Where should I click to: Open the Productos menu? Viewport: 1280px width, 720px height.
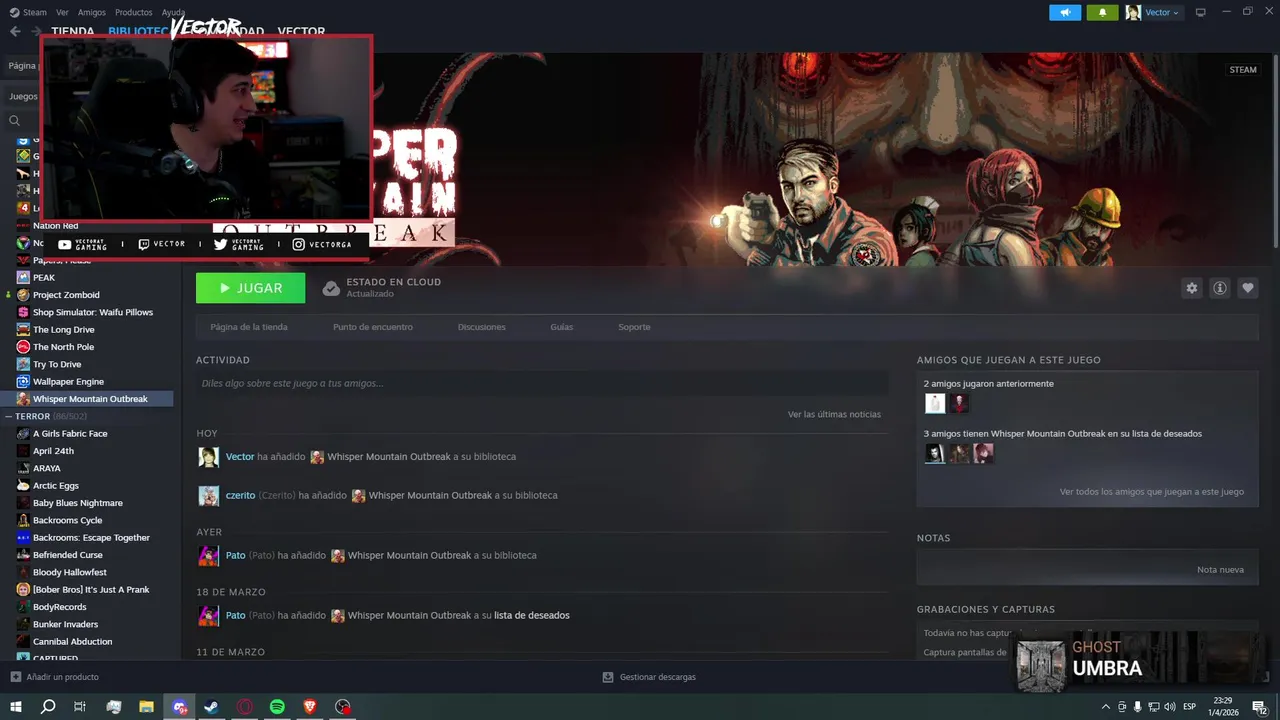tap(134, 12)
